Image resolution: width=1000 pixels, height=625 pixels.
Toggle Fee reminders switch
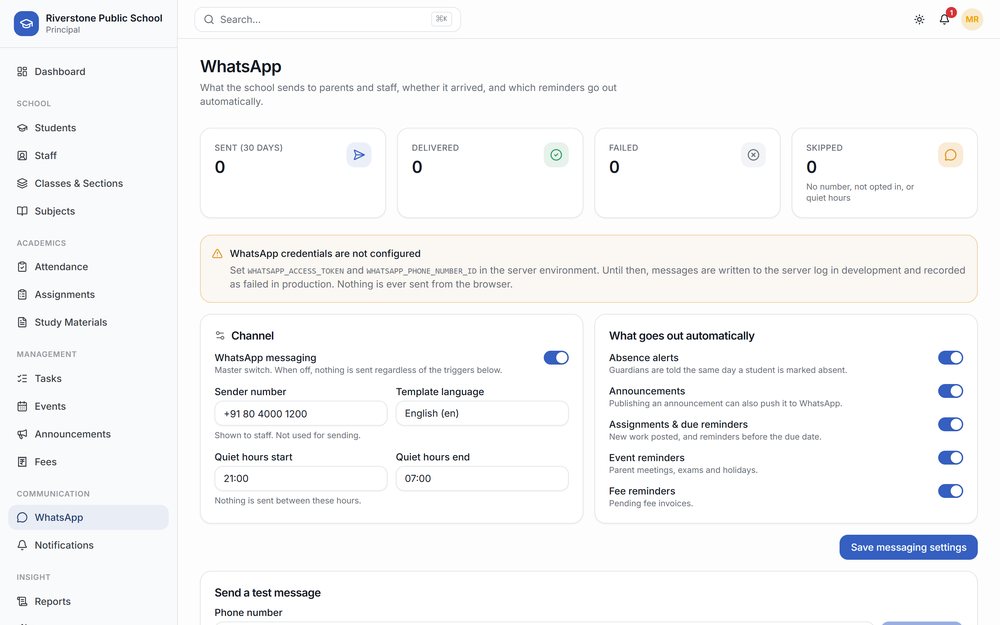coord(950,490)
